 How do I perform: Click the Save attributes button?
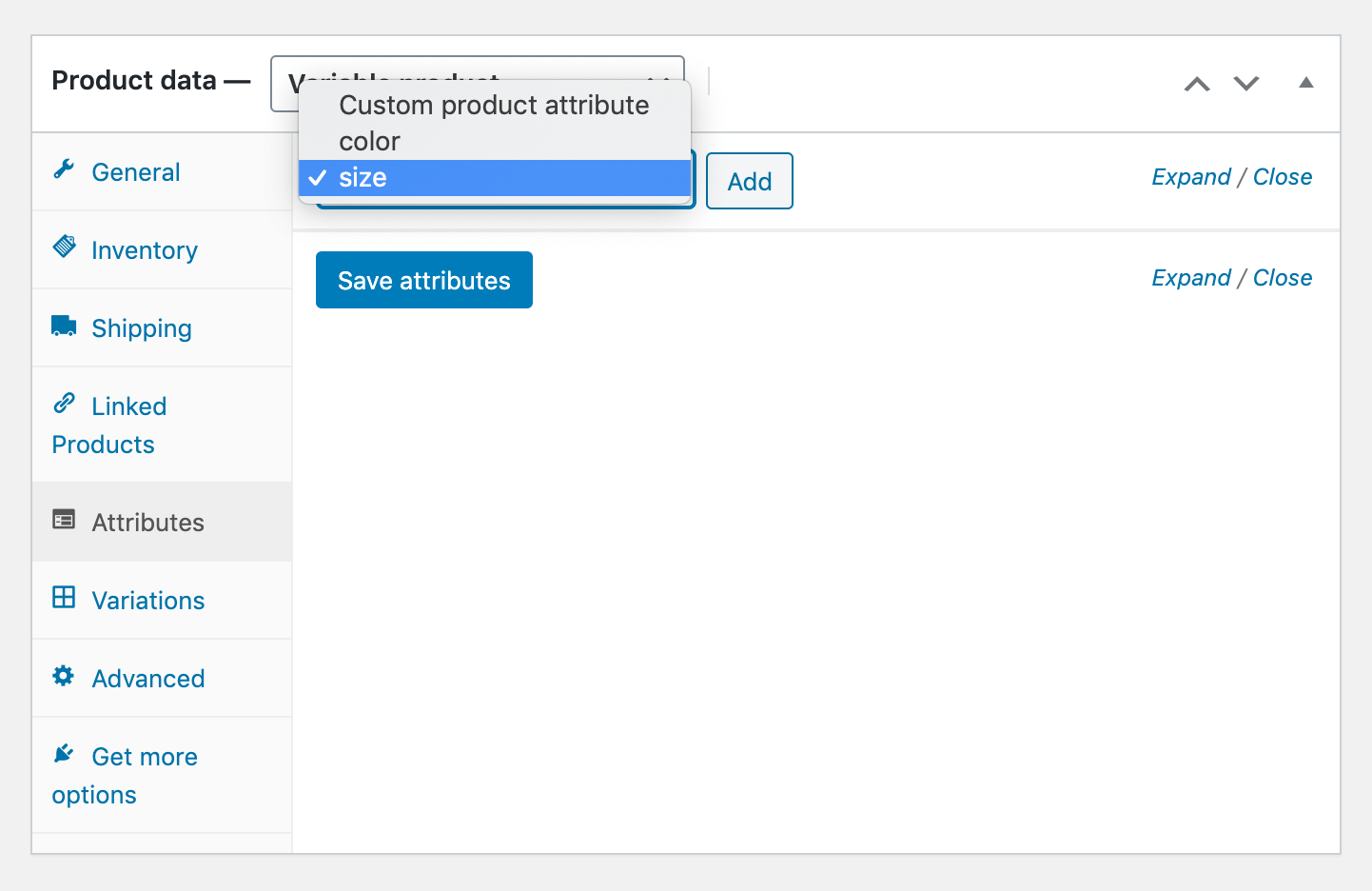(423, 279)
